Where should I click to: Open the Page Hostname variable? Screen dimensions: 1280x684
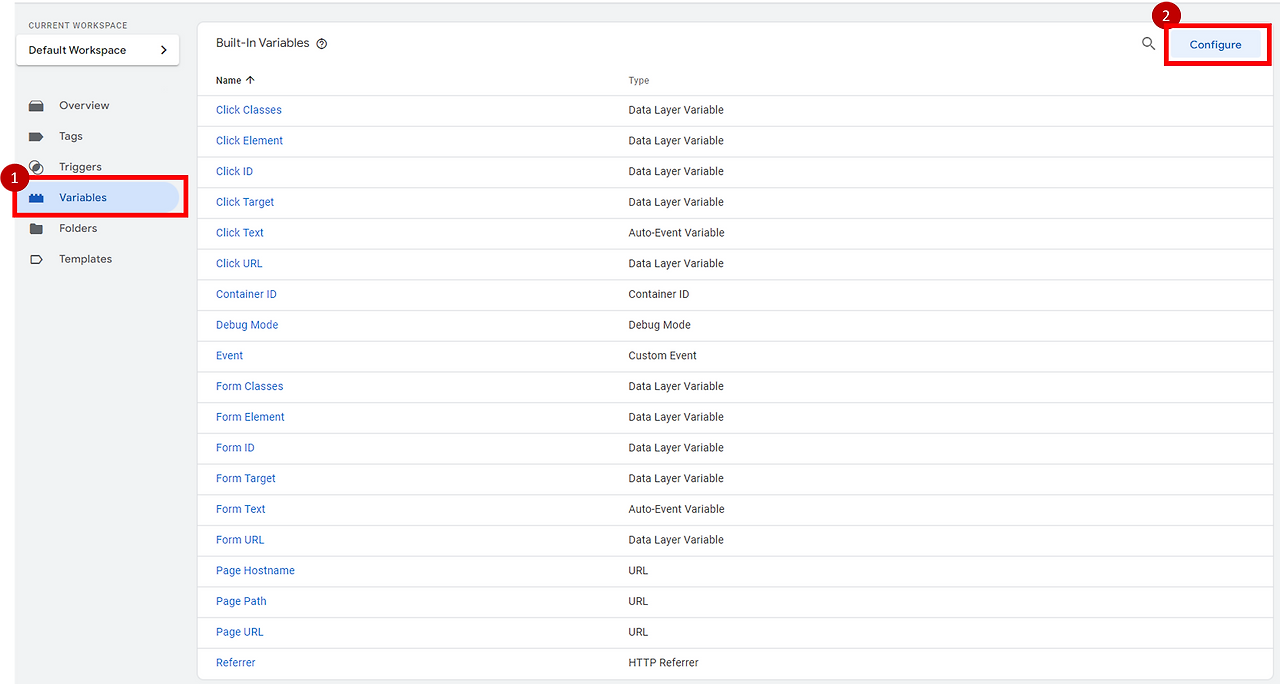pyautogui.click(x=255, y=570)
